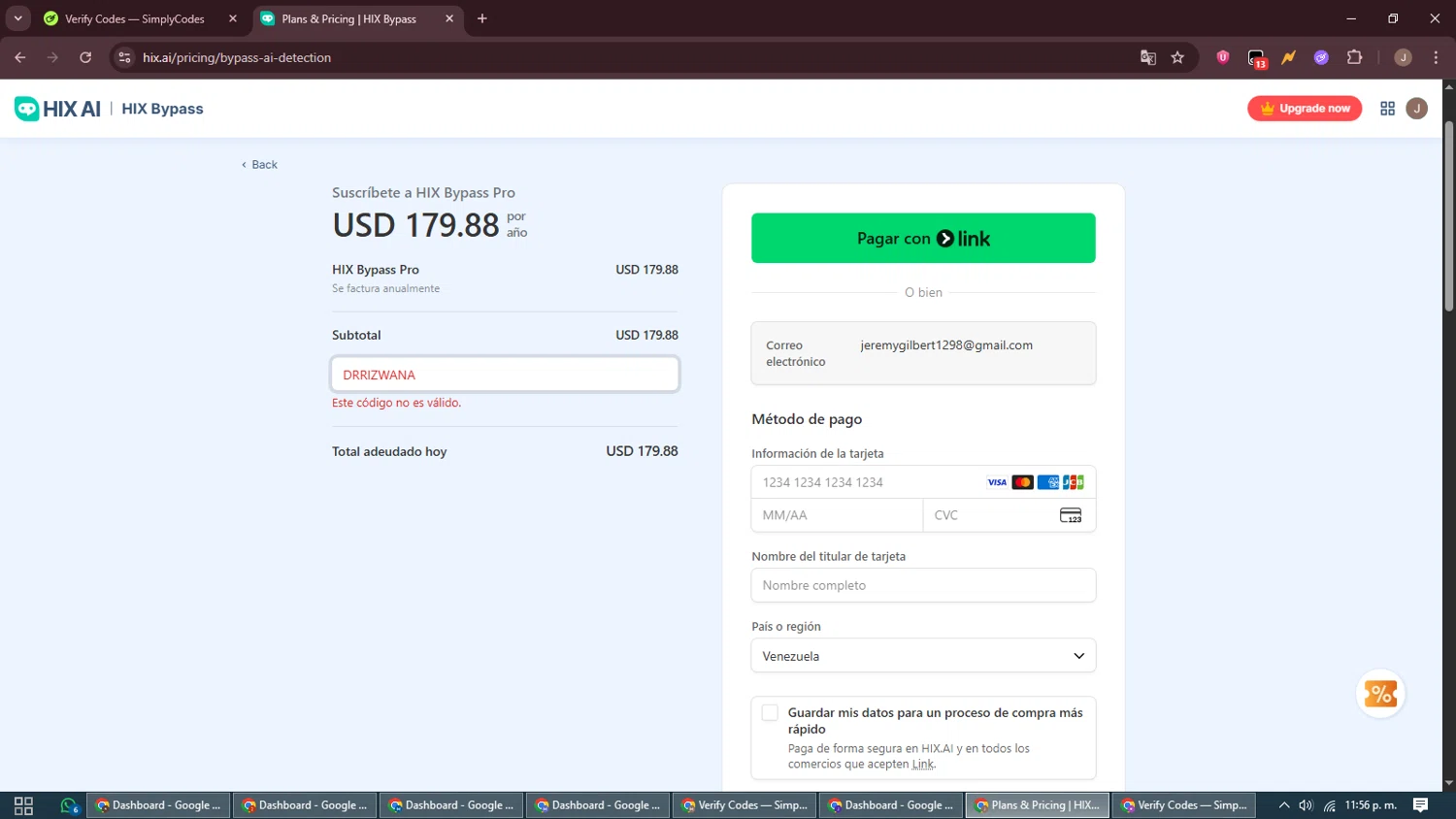Click the translate page icon in address bar

tap(1148, 57)
